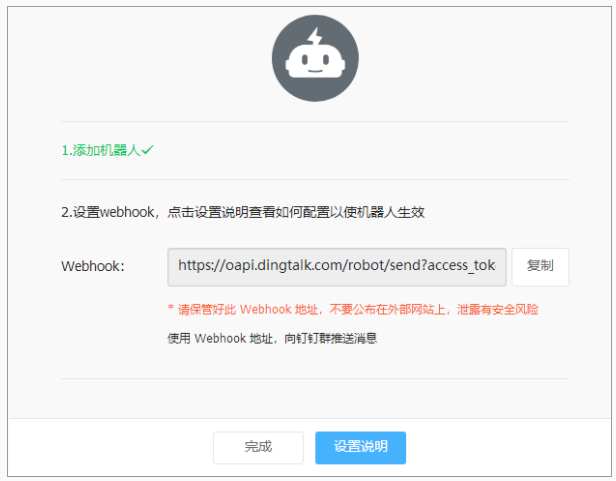This screenshot has height=481, width=616.
Task: Click the '1.添加机器人' step text
Action: (101, 150)
